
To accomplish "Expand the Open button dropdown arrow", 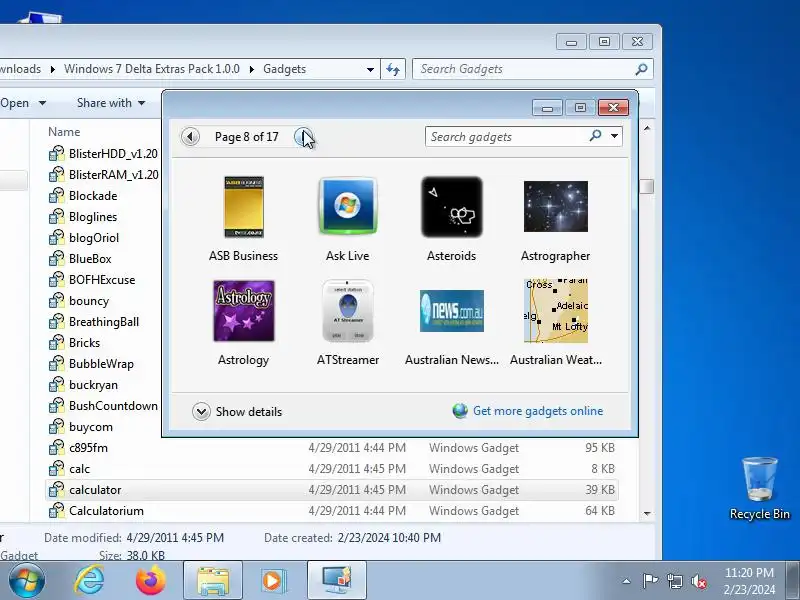I will [x=42, y=103].
